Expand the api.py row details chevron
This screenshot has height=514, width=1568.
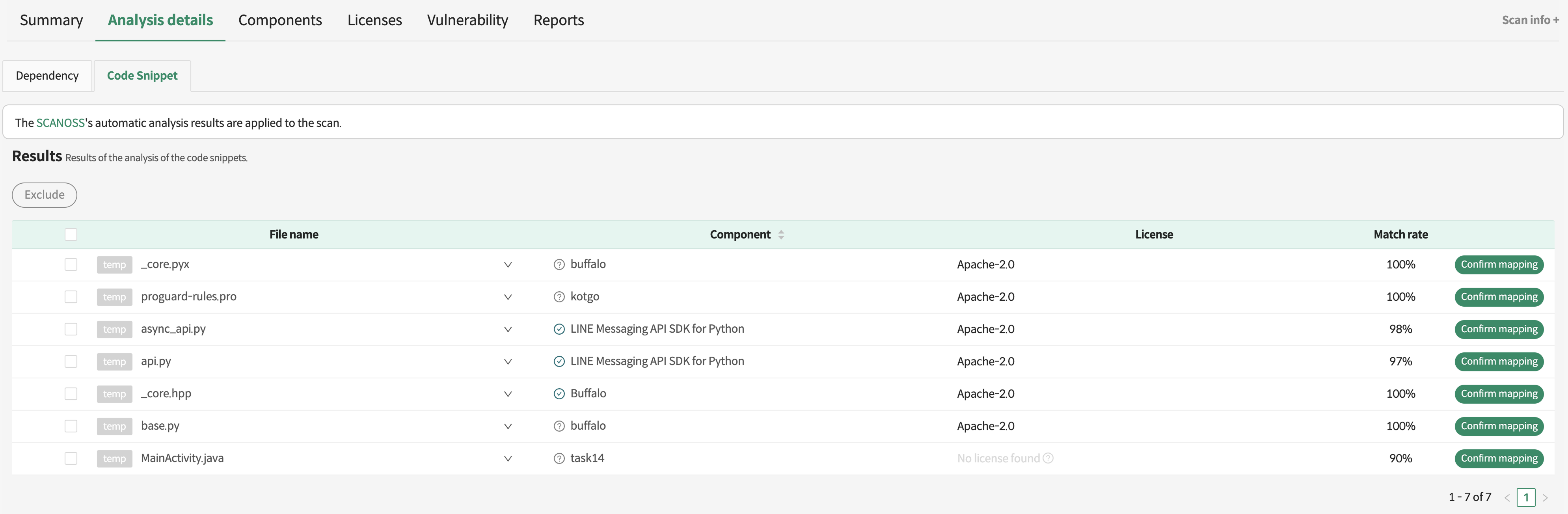(508, 362)
